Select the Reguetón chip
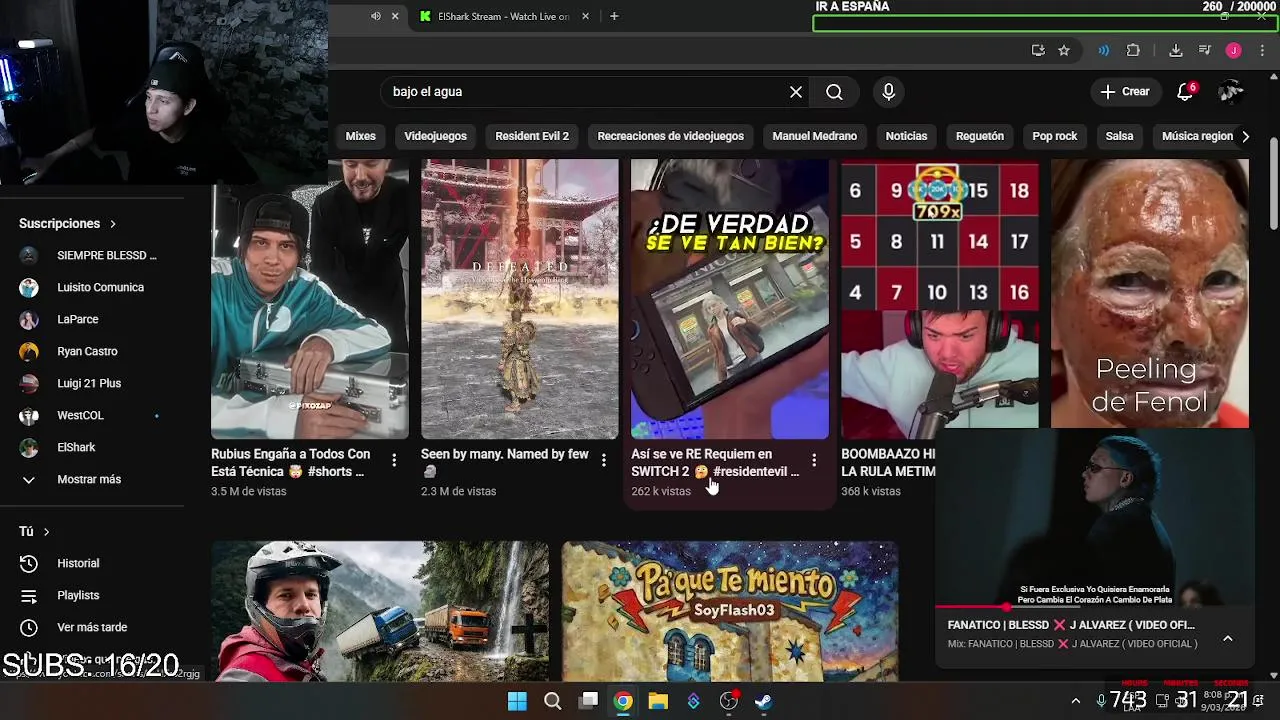1280x720 pixels. 980,136
